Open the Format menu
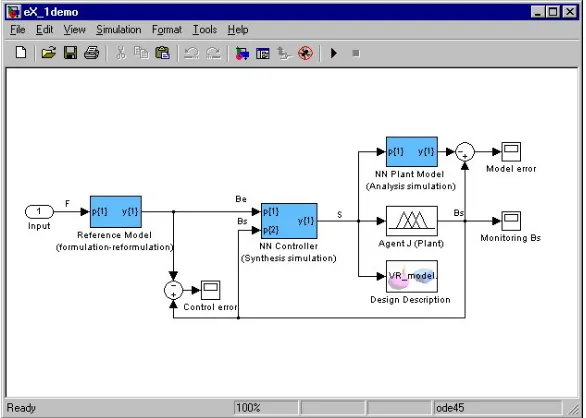The image size is (586, 418). (167, 30)
